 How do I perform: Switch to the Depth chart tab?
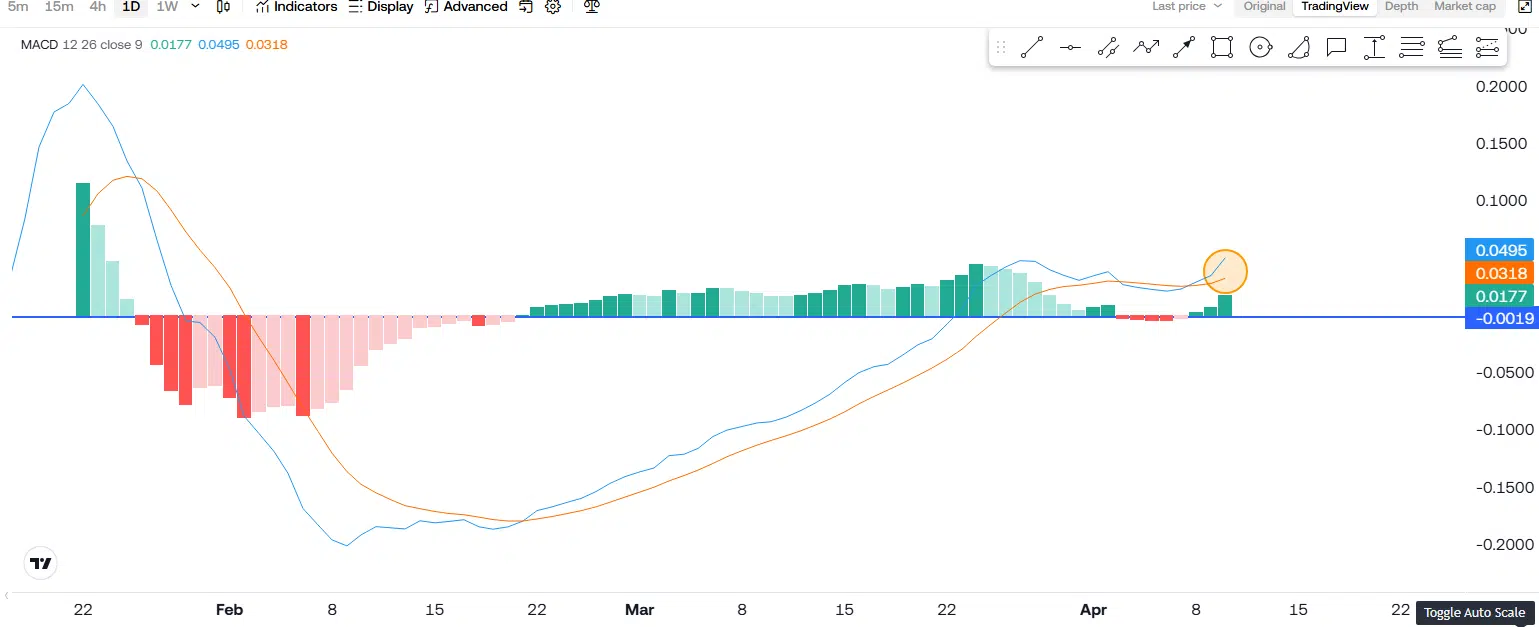point(1401,6)
